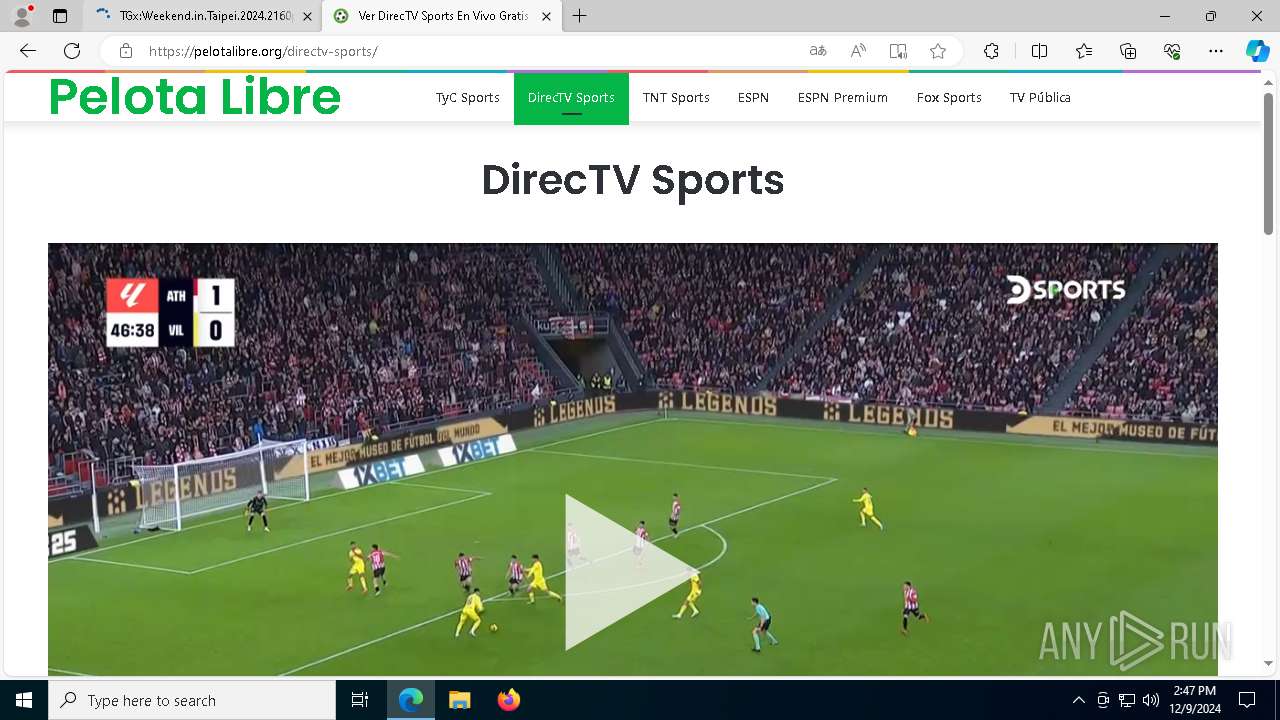Open TyC Sports channel
The height and width of the screenshot is (720, 1280).
(x=467, y=97)
